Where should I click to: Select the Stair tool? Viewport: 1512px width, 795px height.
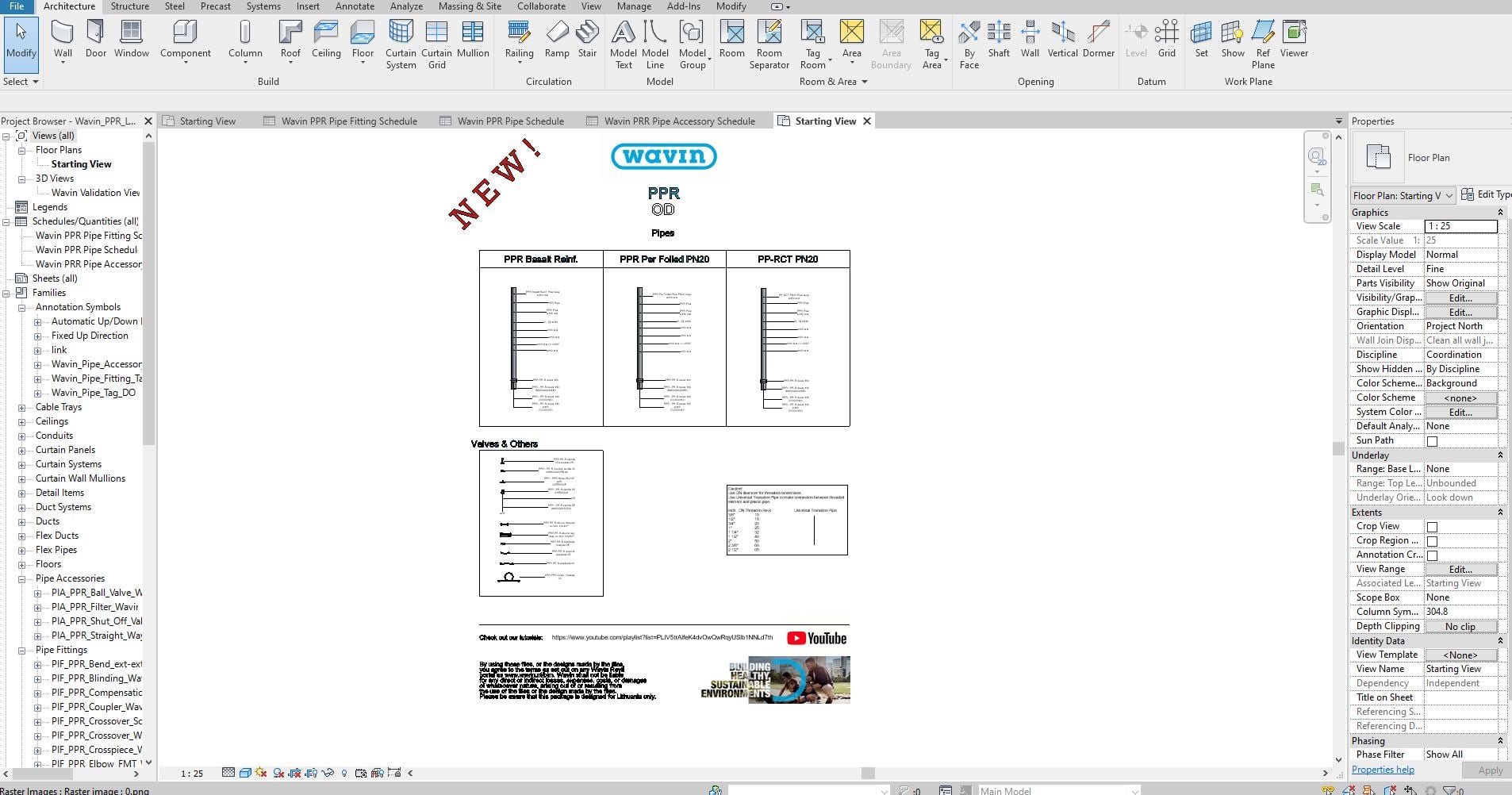(587, 40)
